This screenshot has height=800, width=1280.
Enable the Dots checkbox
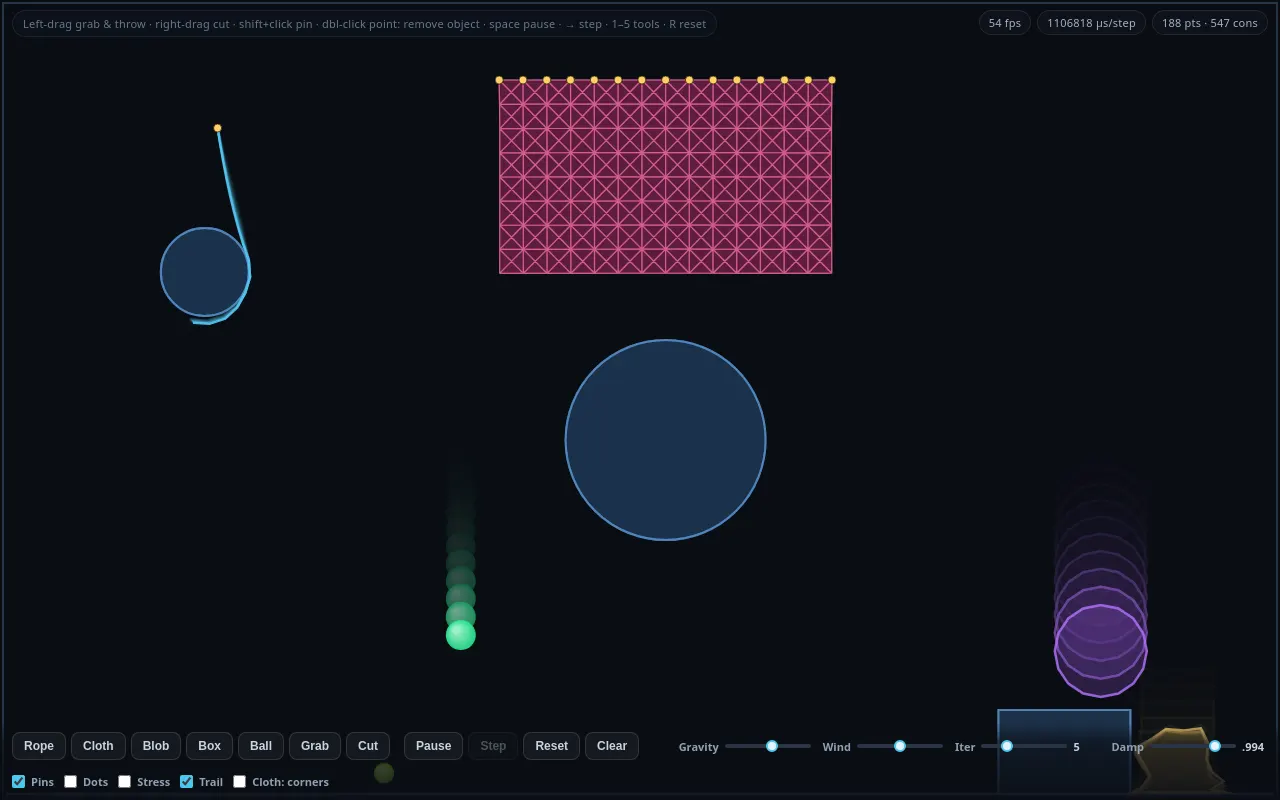coord(71,782)
